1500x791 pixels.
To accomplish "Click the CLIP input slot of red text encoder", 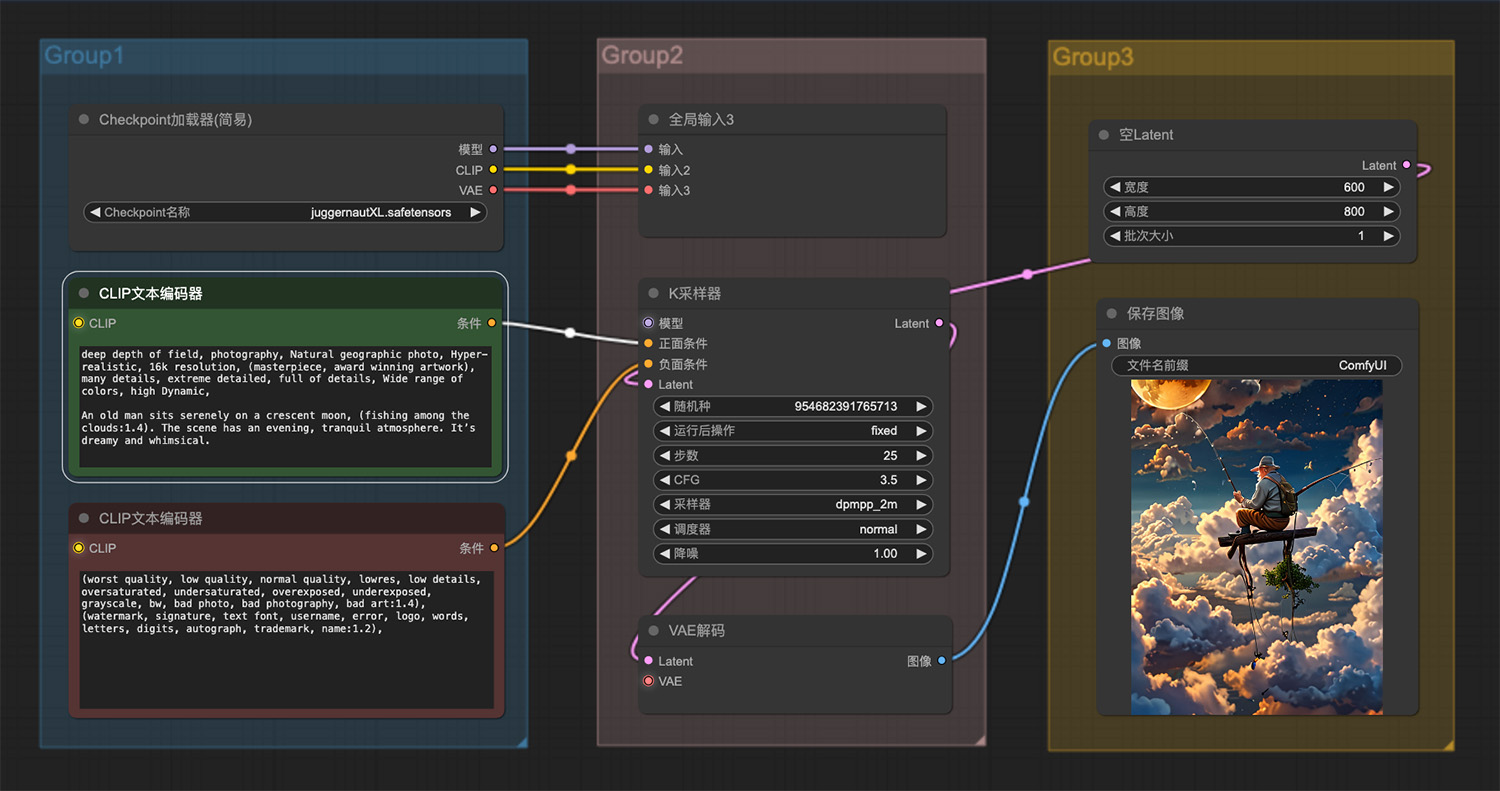I will tap(78, 548).
